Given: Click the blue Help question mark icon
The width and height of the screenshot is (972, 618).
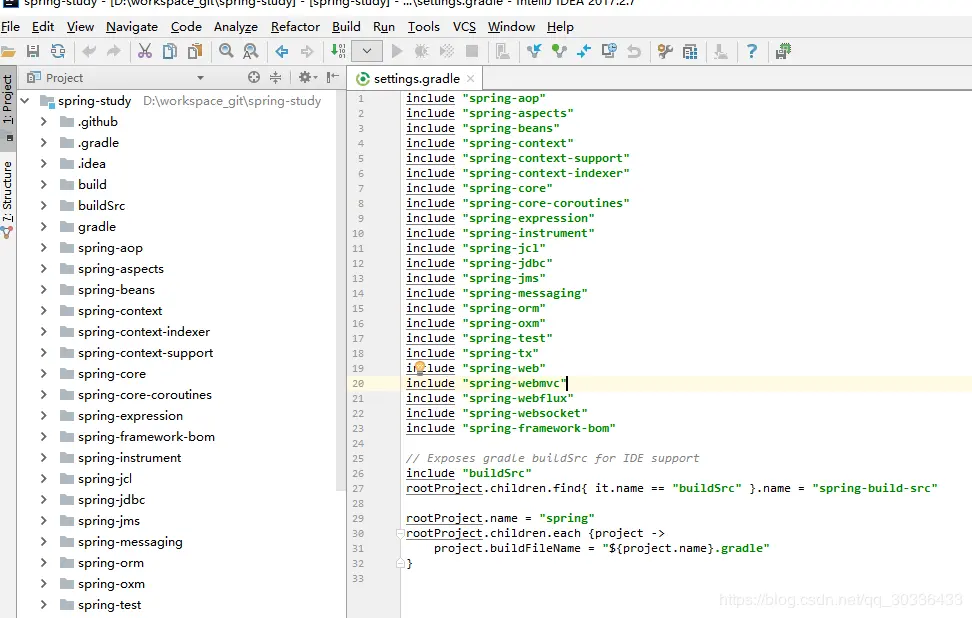Looking at the screenshot, I should [x=752, y=51].
